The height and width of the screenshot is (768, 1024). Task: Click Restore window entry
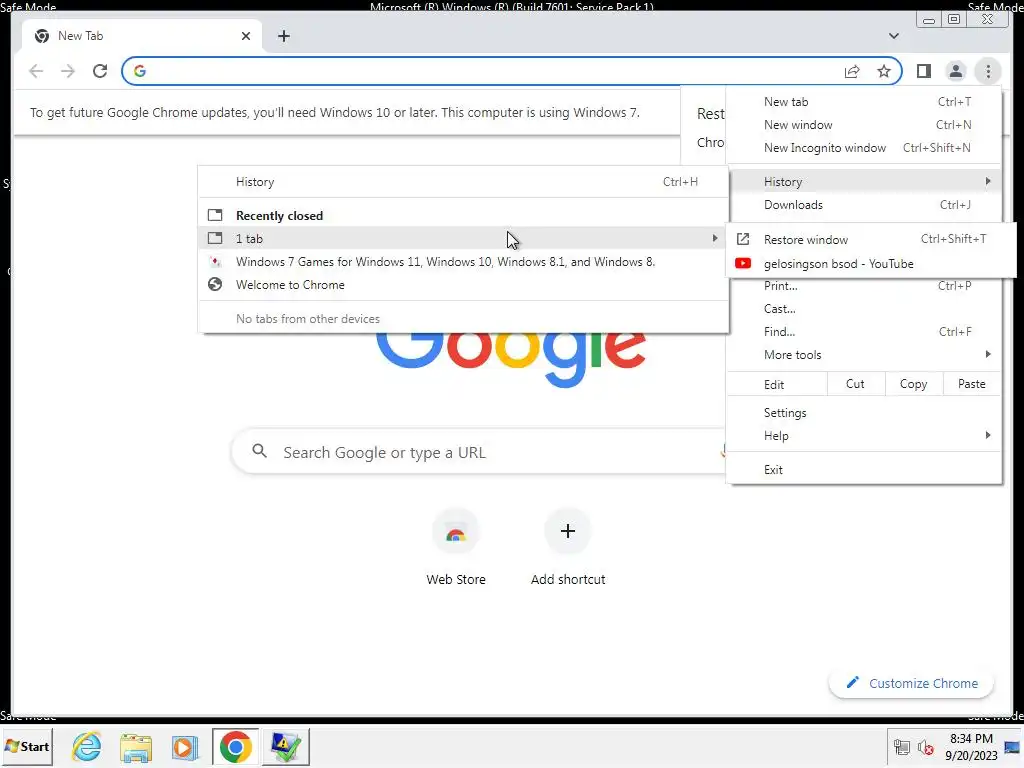pyautogui.click(x=871, y=239)
